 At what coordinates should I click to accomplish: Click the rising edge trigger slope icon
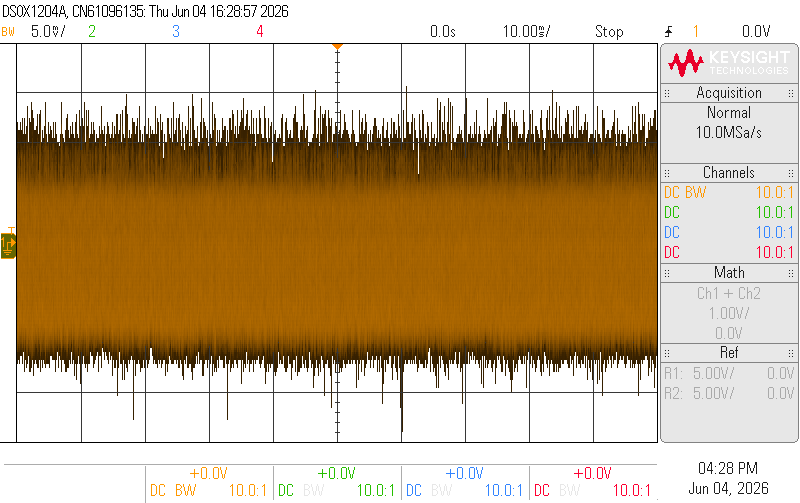point(669,32)
